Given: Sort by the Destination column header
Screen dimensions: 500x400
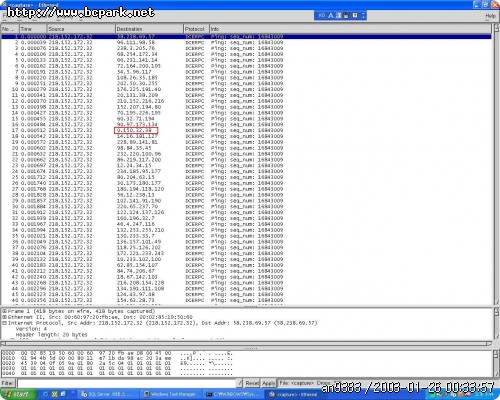Looking at the screenshot, I should pyautogui.click(x=149, y=29).
